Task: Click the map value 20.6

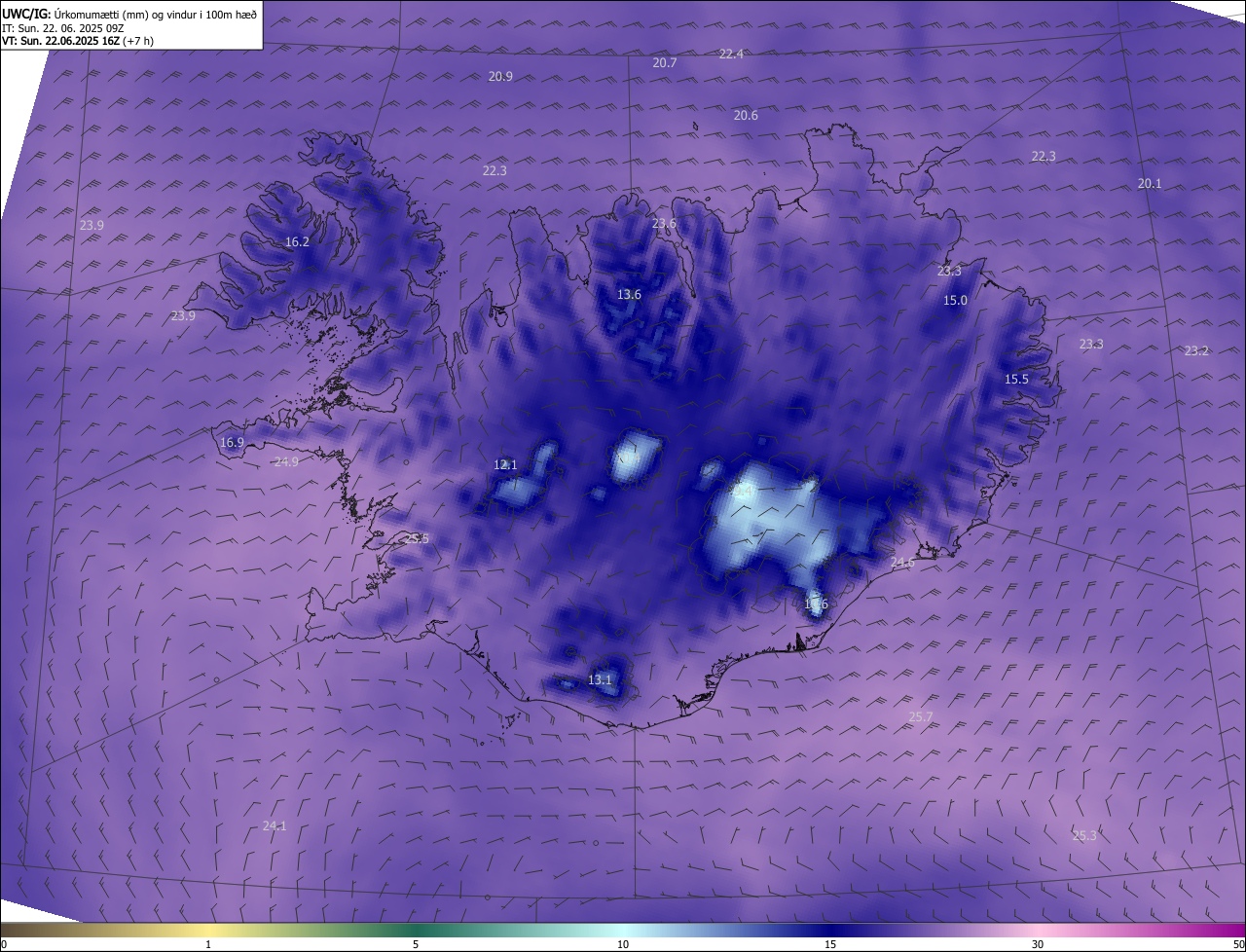Action: click(x=746, y=115)
